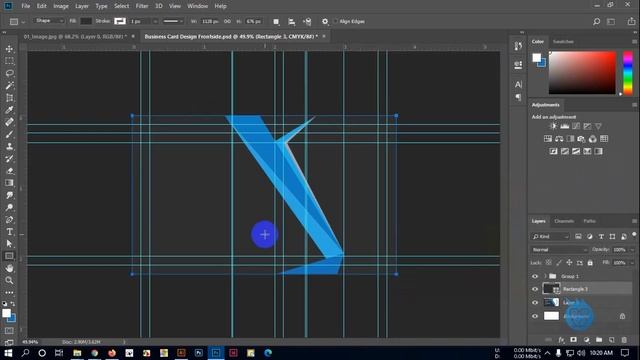Switch to the 01_Image.jpg document tab
The width and height of the screenshot is (640, 360).
75,36
